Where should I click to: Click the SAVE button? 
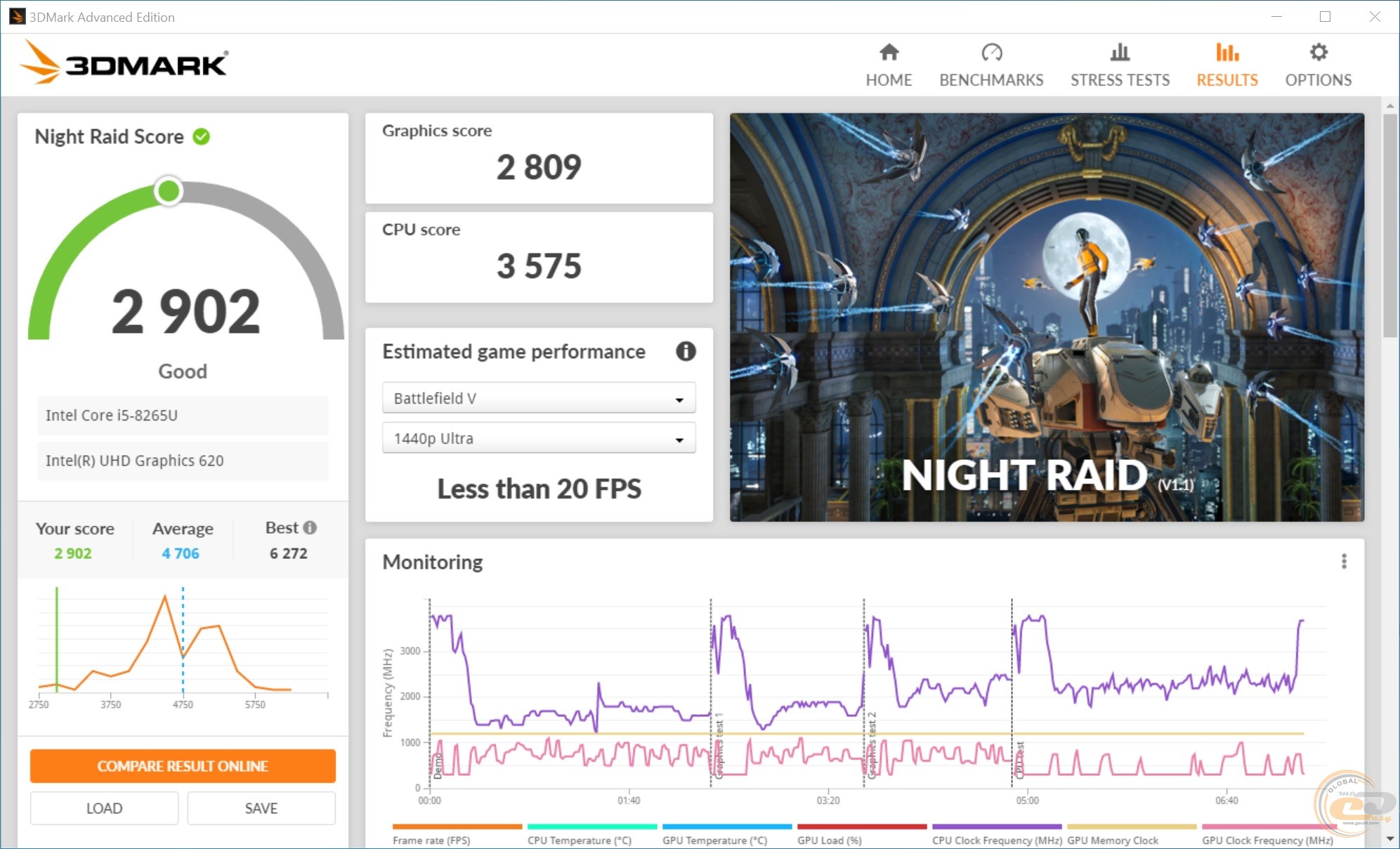click(261, 808)
